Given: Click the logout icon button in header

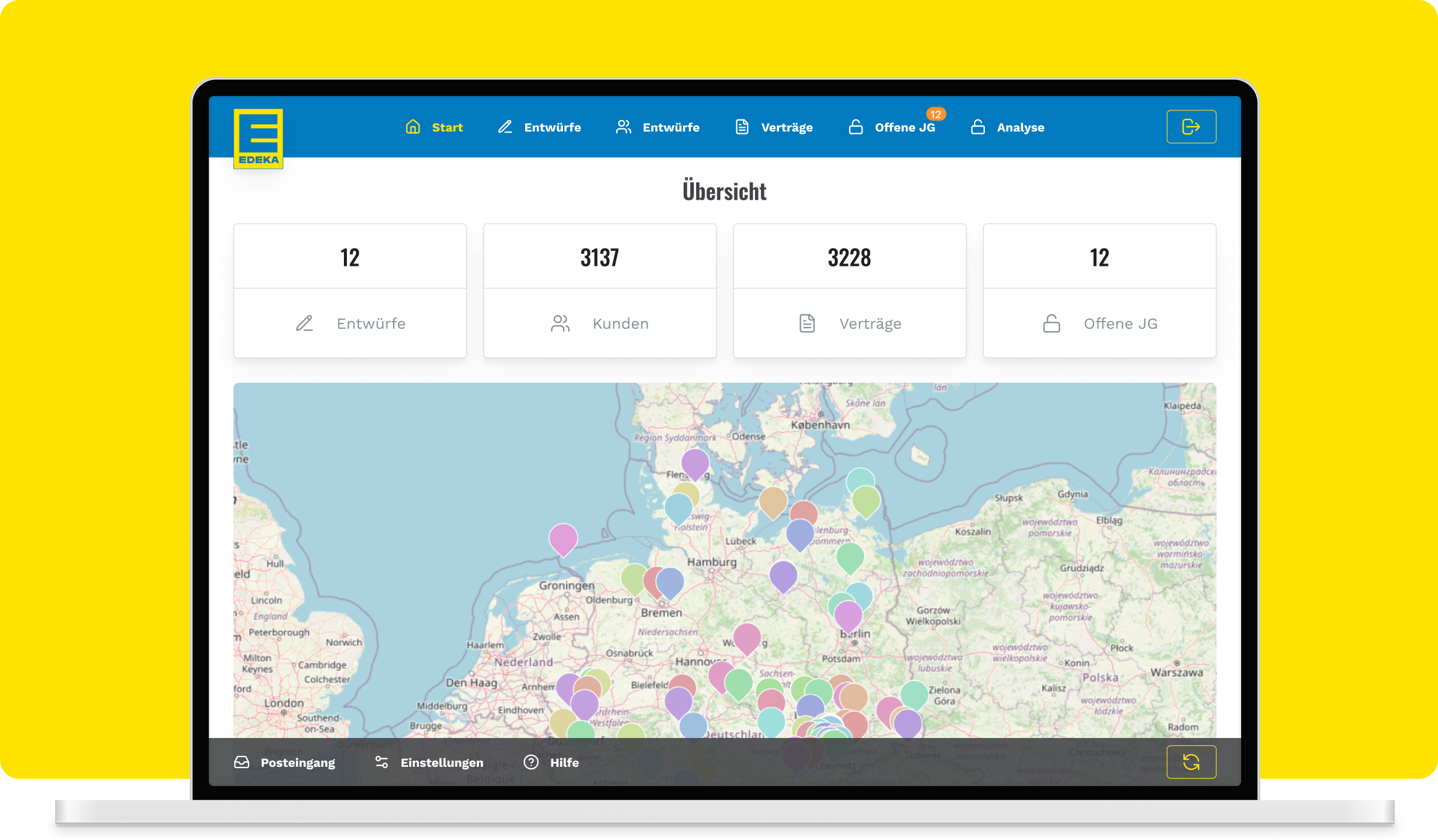Looking at the screenshot, I should tap(1191, 127).
